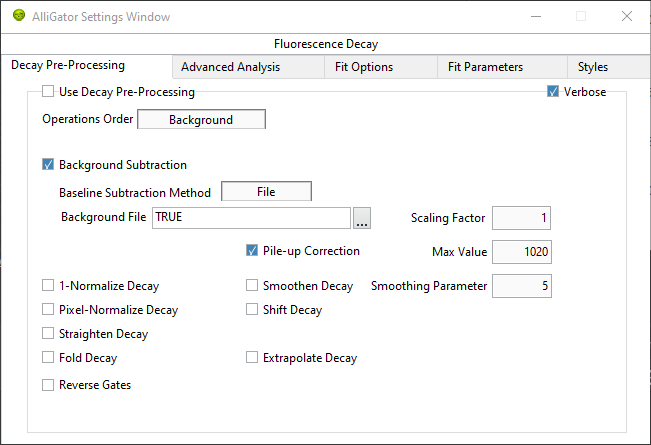Screen dimensions: 651x445
Task: Edit the Scaling Factor value
Action: 521,218
